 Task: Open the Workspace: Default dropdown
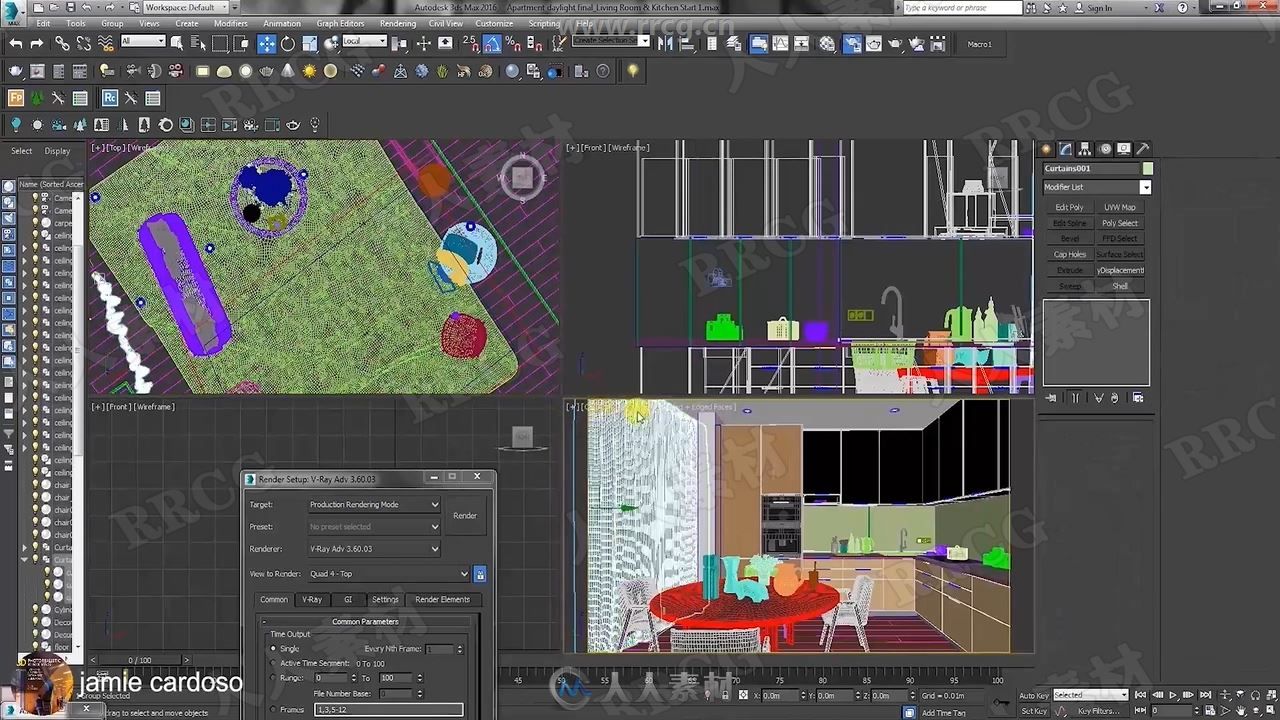(184, 7)
